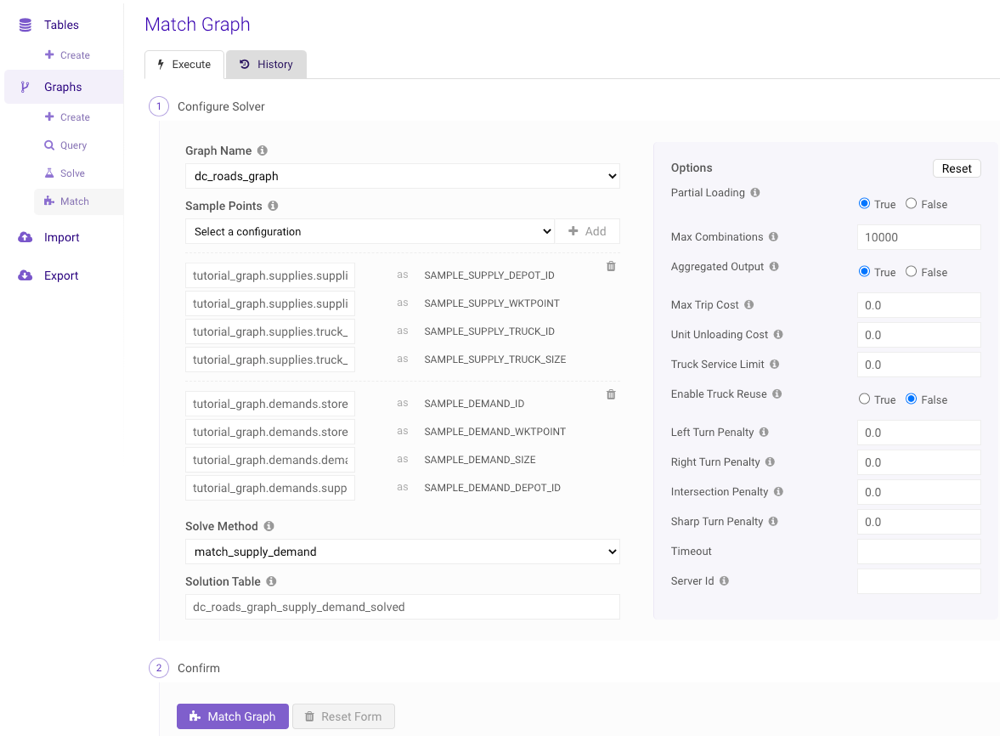Image resolution: width=1000 pixels, height=736 pixels.
Task: Click the Match Graph button
Action: coord(232,716)
